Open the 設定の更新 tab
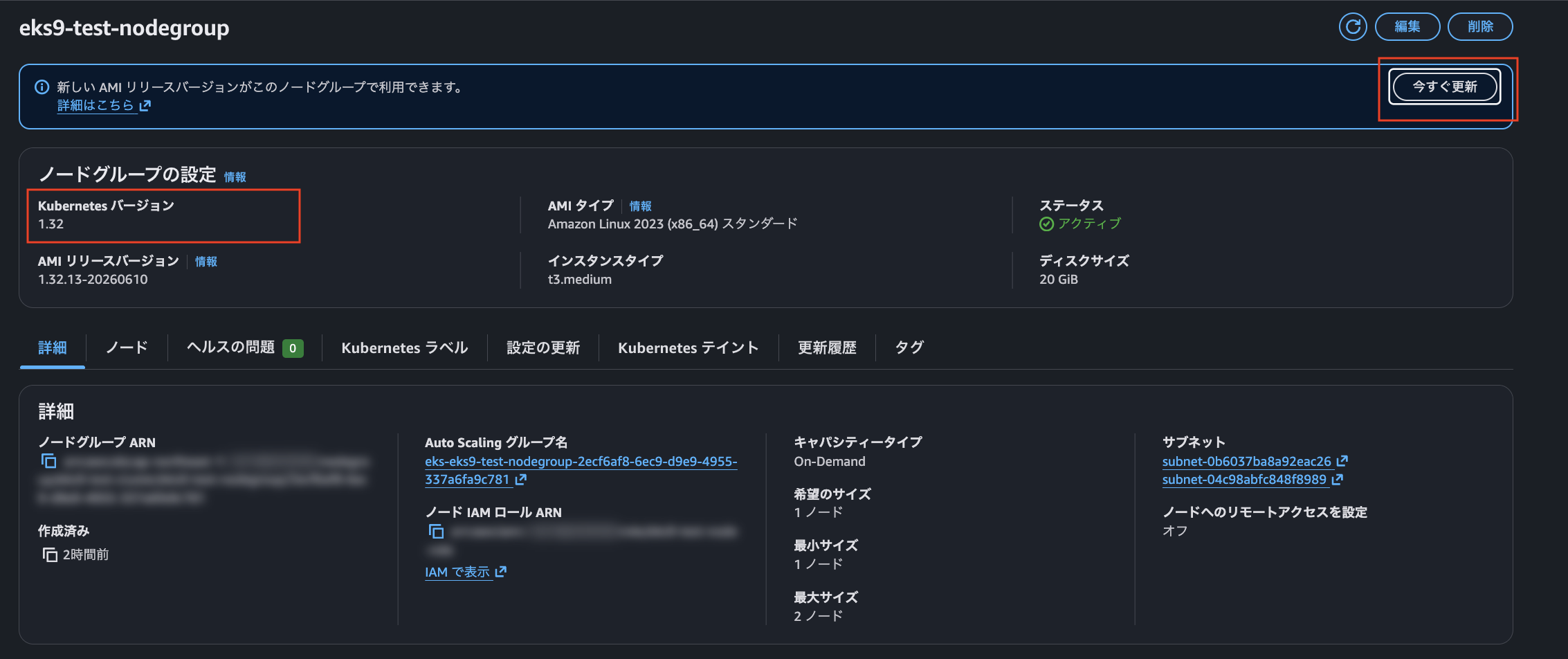 (x=543, y=347)
